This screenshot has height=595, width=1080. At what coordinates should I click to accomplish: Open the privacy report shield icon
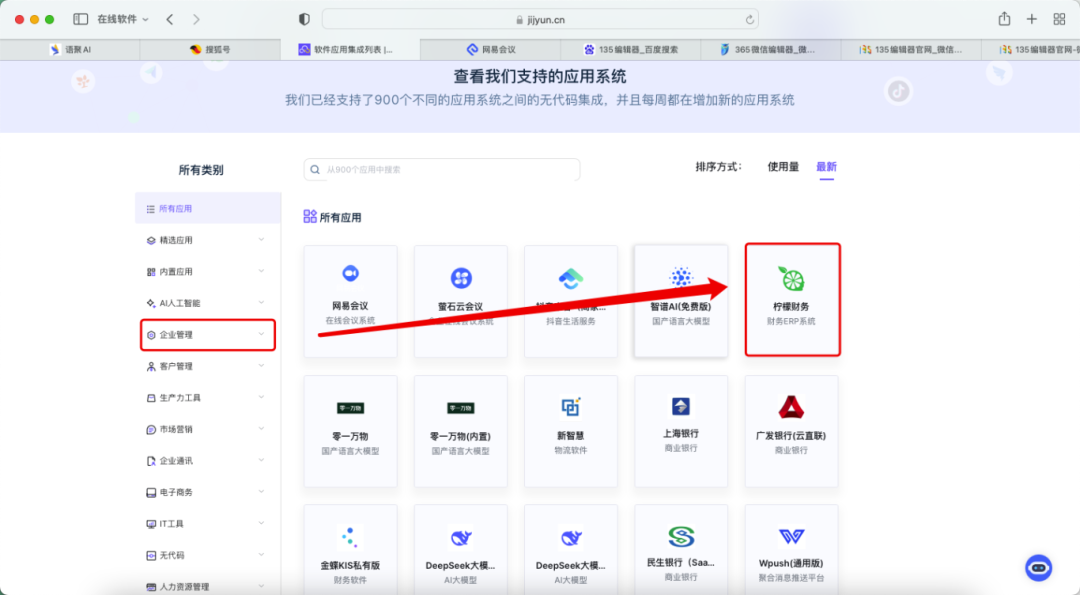(x=304, y=19)
